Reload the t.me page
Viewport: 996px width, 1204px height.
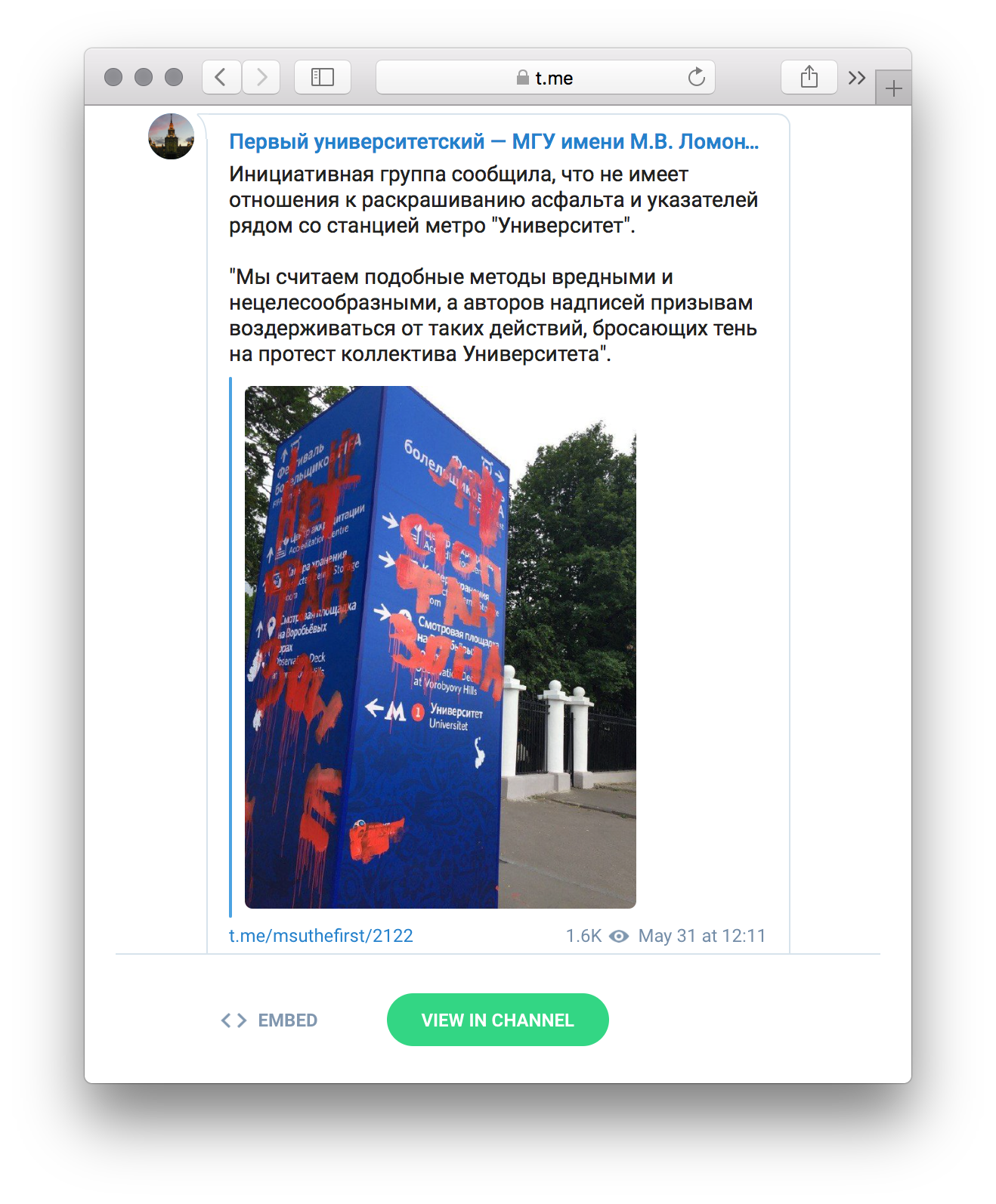point(697,77)
